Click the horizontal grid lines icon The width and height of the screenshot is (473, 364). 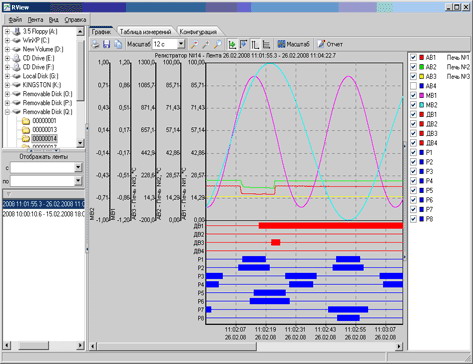(266, 44)
